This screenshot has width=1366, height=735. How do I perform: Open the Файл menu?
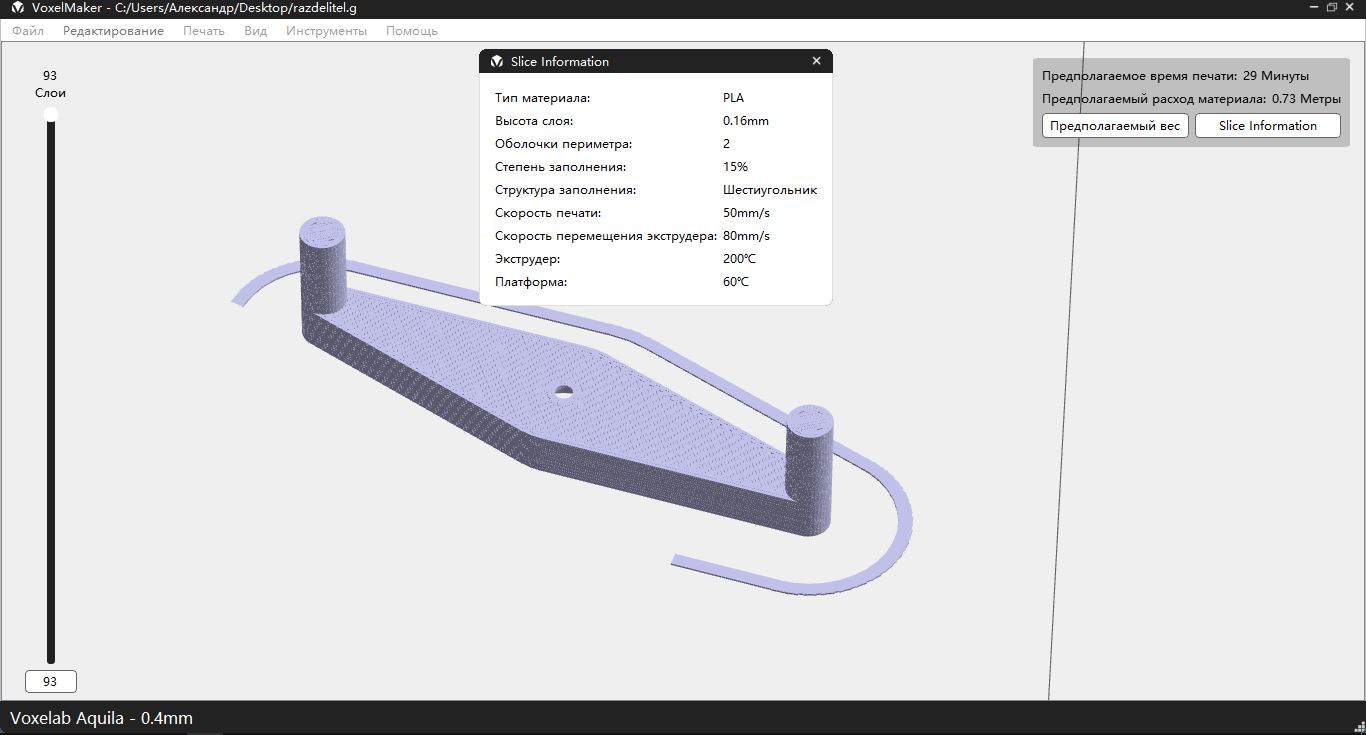pos(28,31)
